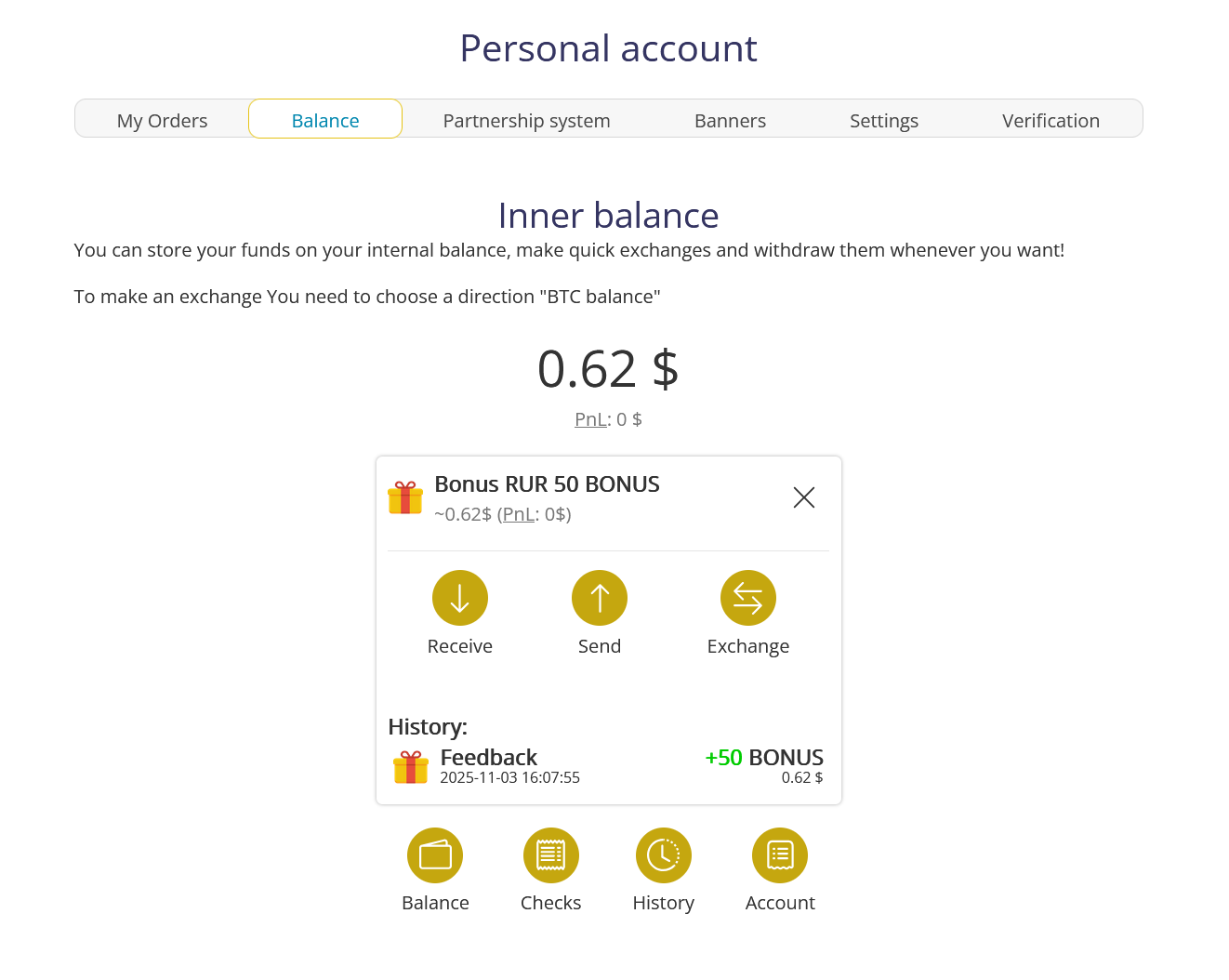Click the Receive down-arrow icon

click(459, 598)
